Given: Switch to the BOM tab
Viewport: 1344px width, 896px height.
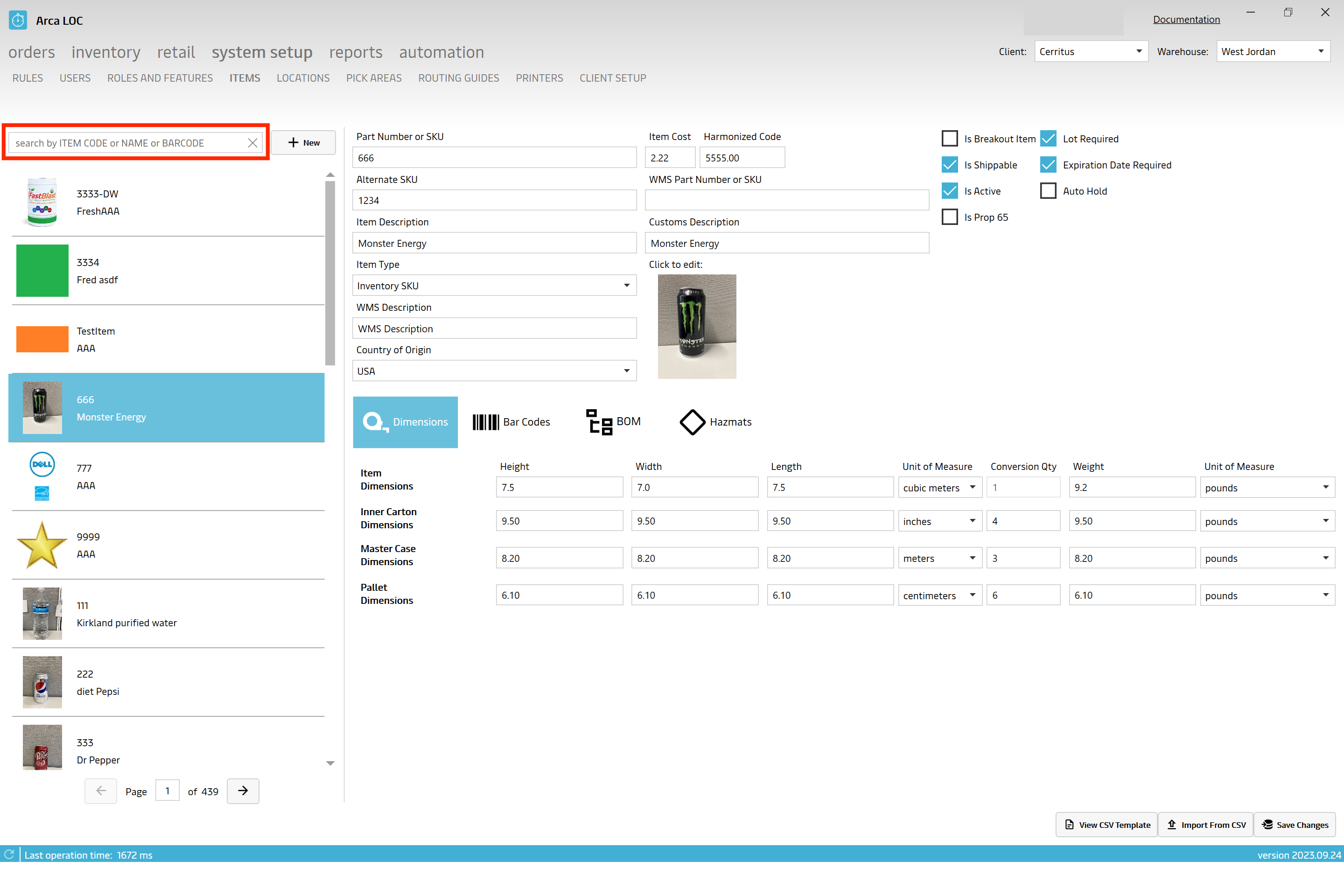Looking at the screenshot, I should pyautogui.click(x=614, y=422).
